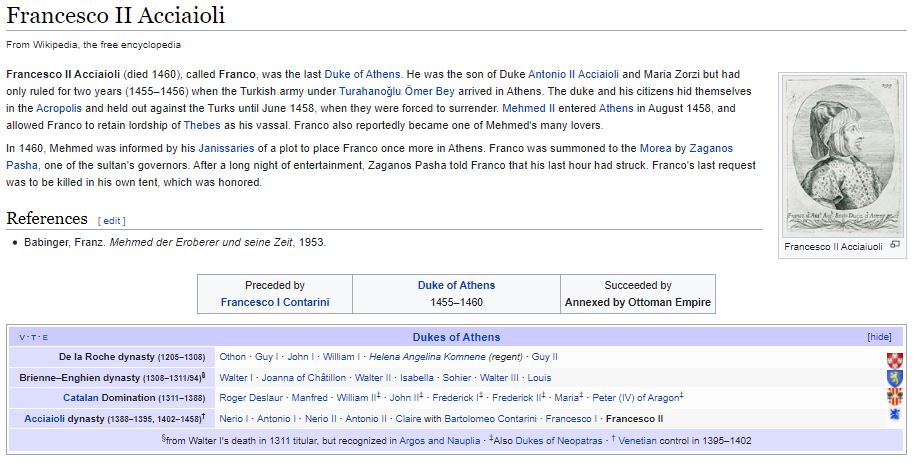Open predecessor Francesco I Contarini link

point(275,302)
